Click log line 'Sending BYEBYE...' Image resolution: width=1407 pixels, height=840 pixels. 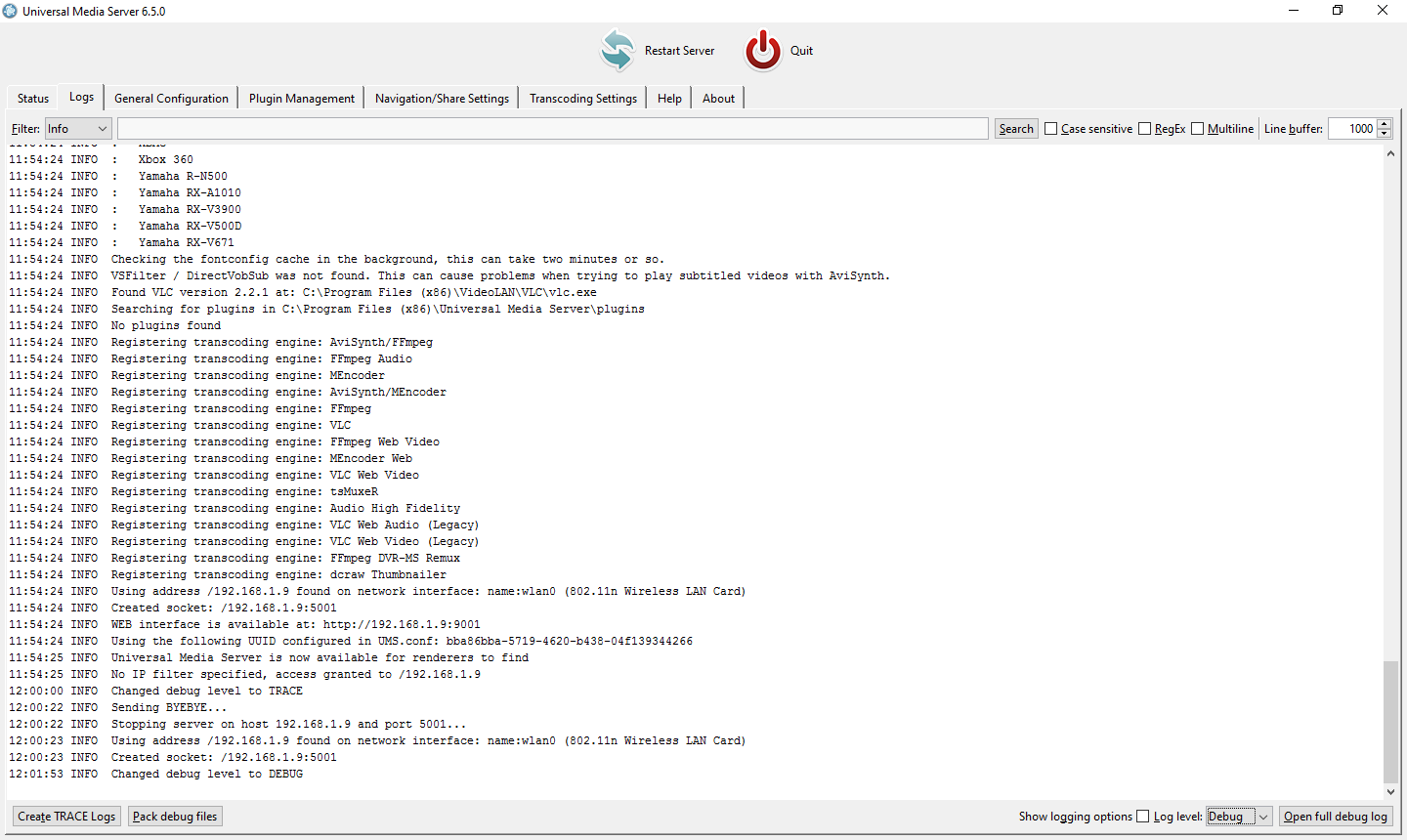pyautogui.click(x=169, y=707)
